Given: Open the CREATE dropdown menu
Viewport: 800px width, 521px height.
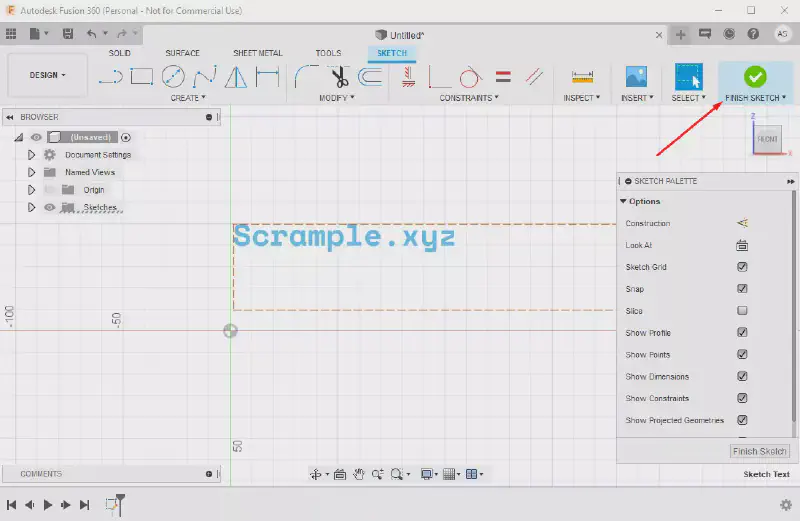Looking at the screenshot, I should coord(187,98).
